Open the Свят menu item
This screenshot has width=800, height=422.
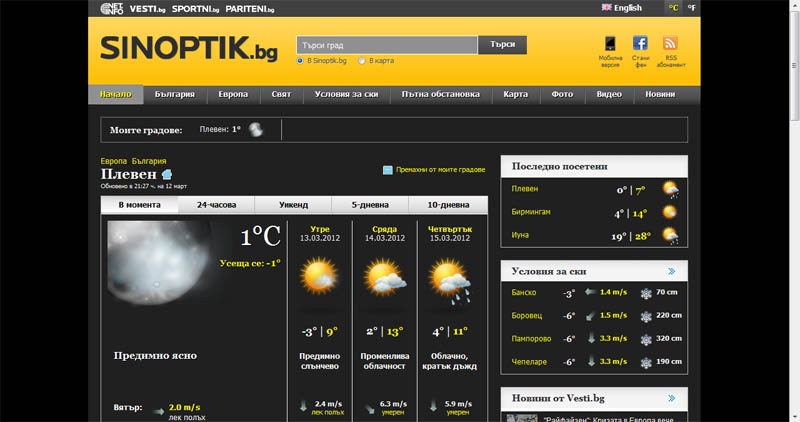pos(281,94)
